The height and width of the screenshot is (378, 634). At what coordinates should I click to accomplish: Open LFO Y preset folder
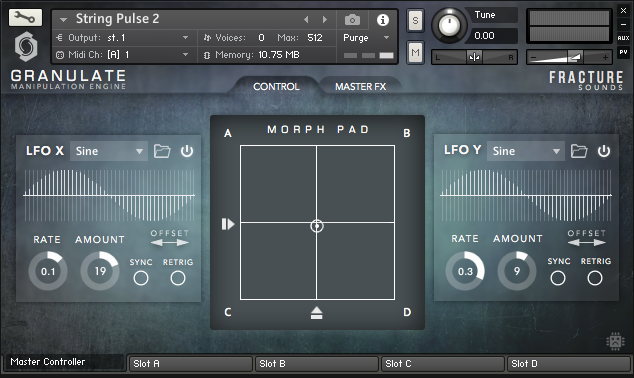click(579, 151)
